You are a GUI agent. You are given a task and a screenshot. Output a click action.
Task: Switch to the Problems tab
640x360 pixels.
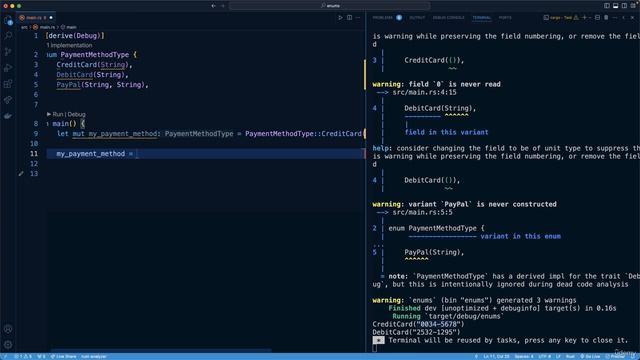click(382, 18)
